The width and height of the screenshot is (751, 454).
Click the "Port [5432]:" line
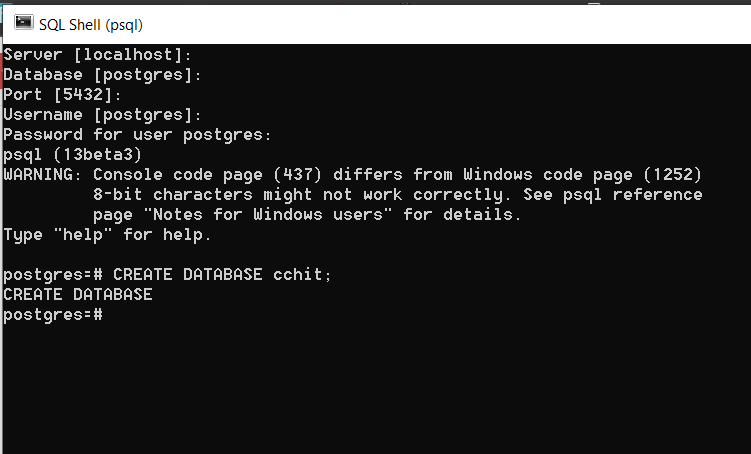click(x=62, y=94)
